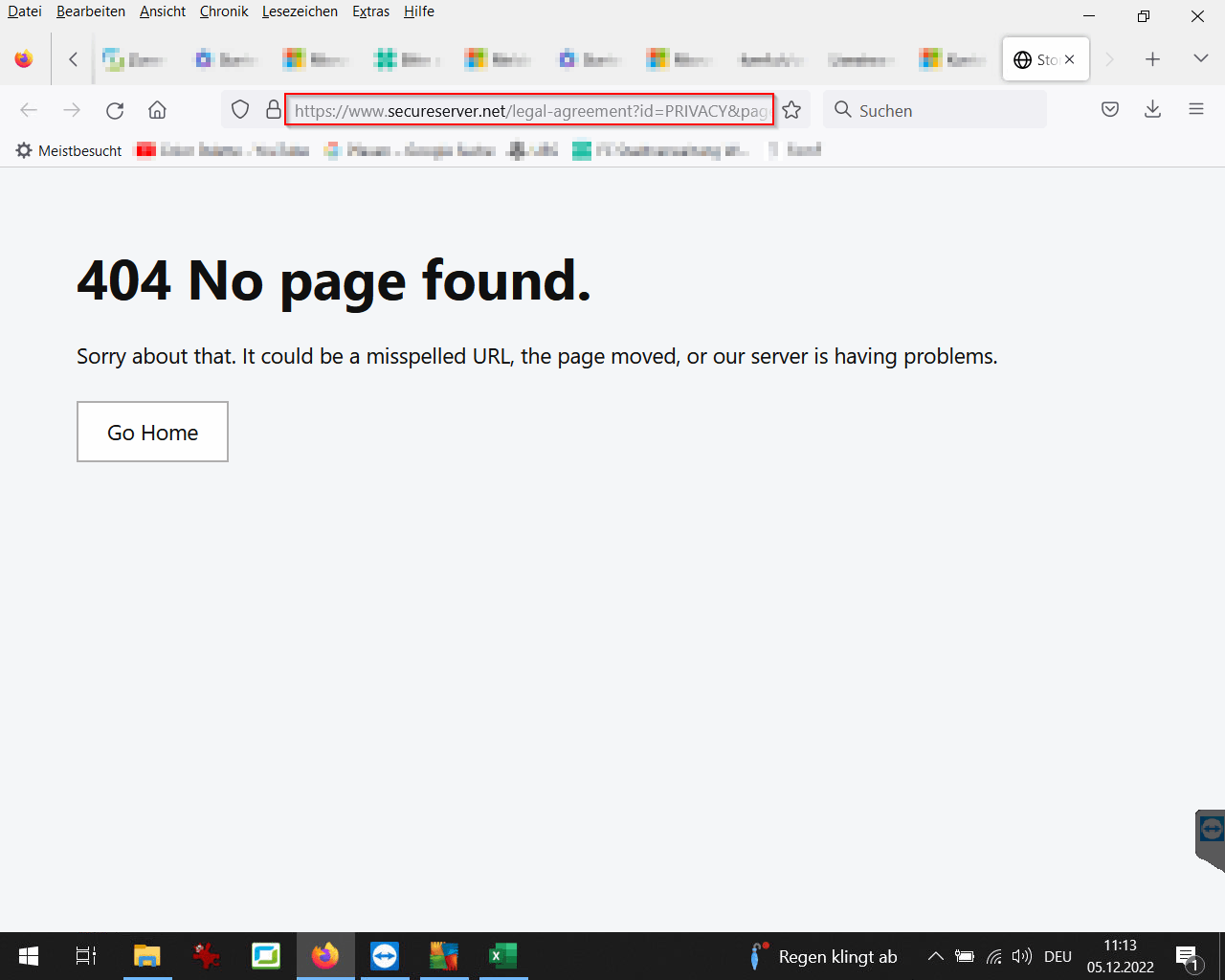Bookmark this page with the star
1225x980 pixels.
click(791, 110)
